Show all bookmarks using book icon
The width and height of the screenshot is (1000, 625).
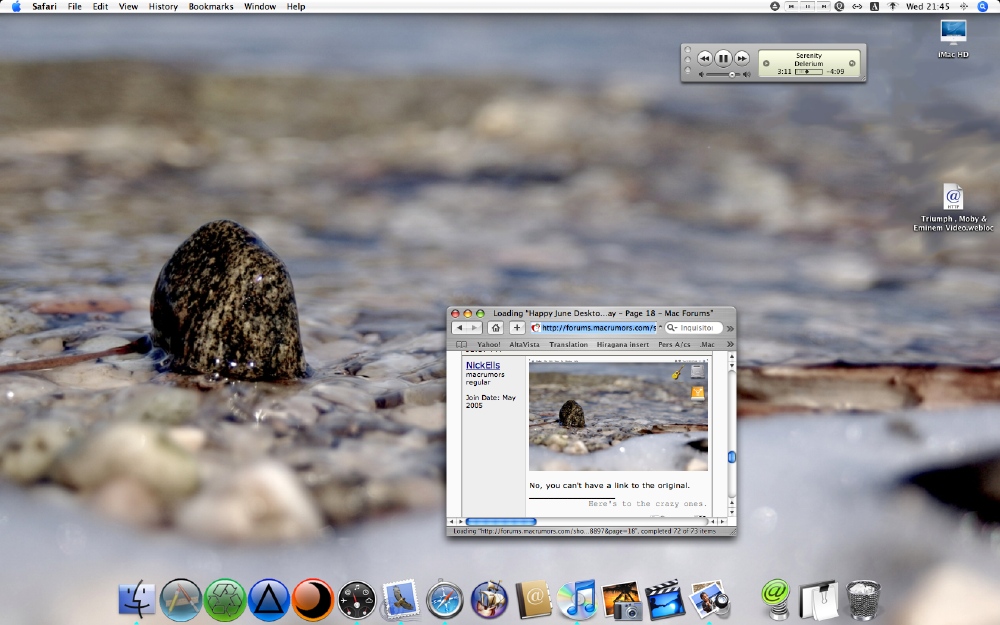point(461,344)
